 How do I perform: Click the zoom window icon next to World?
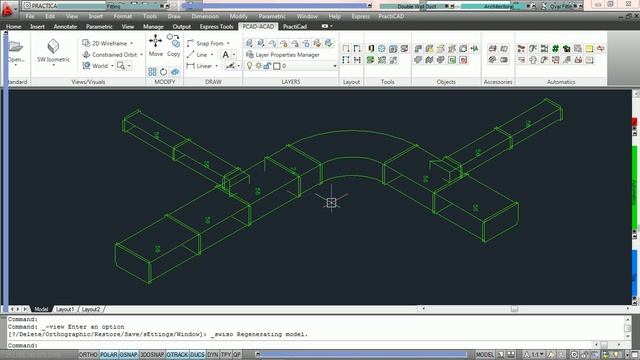pyautogui.click(x=121, y=66)
